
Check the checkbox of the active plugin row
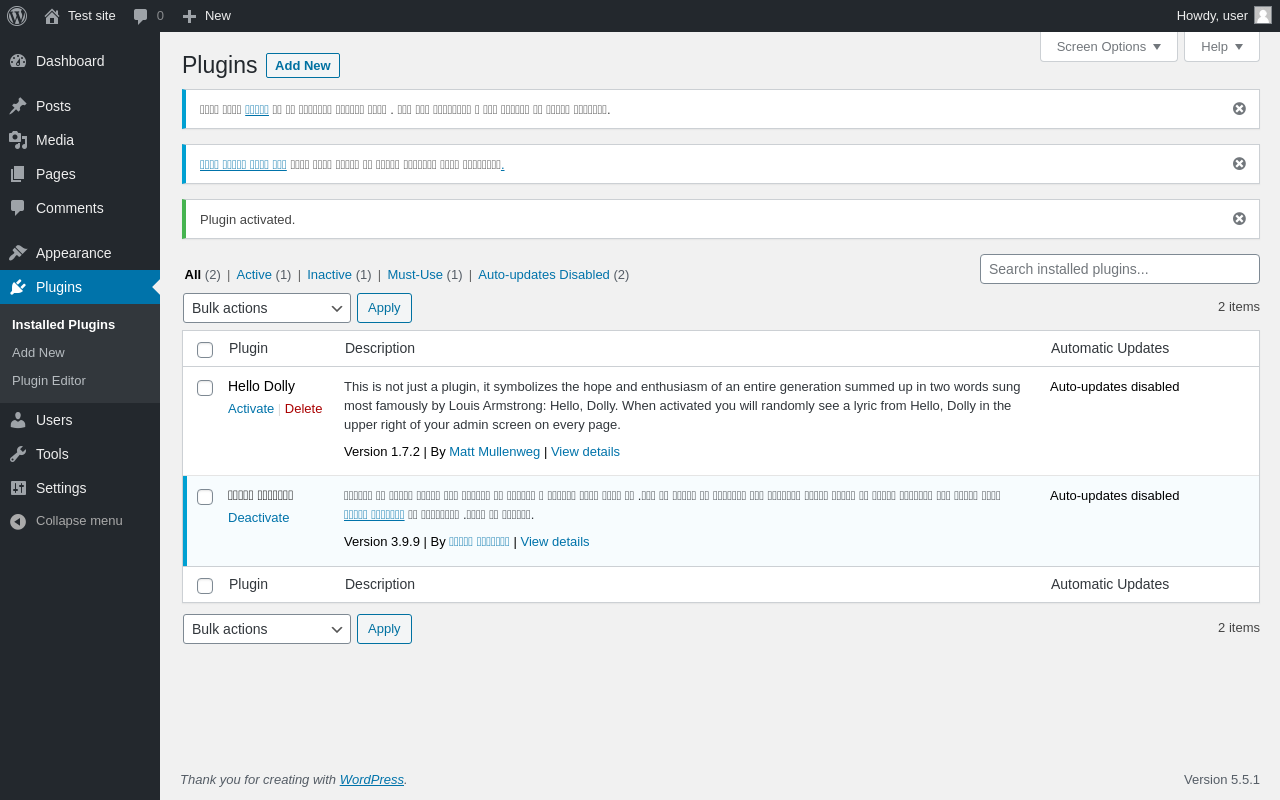point(205,497)
